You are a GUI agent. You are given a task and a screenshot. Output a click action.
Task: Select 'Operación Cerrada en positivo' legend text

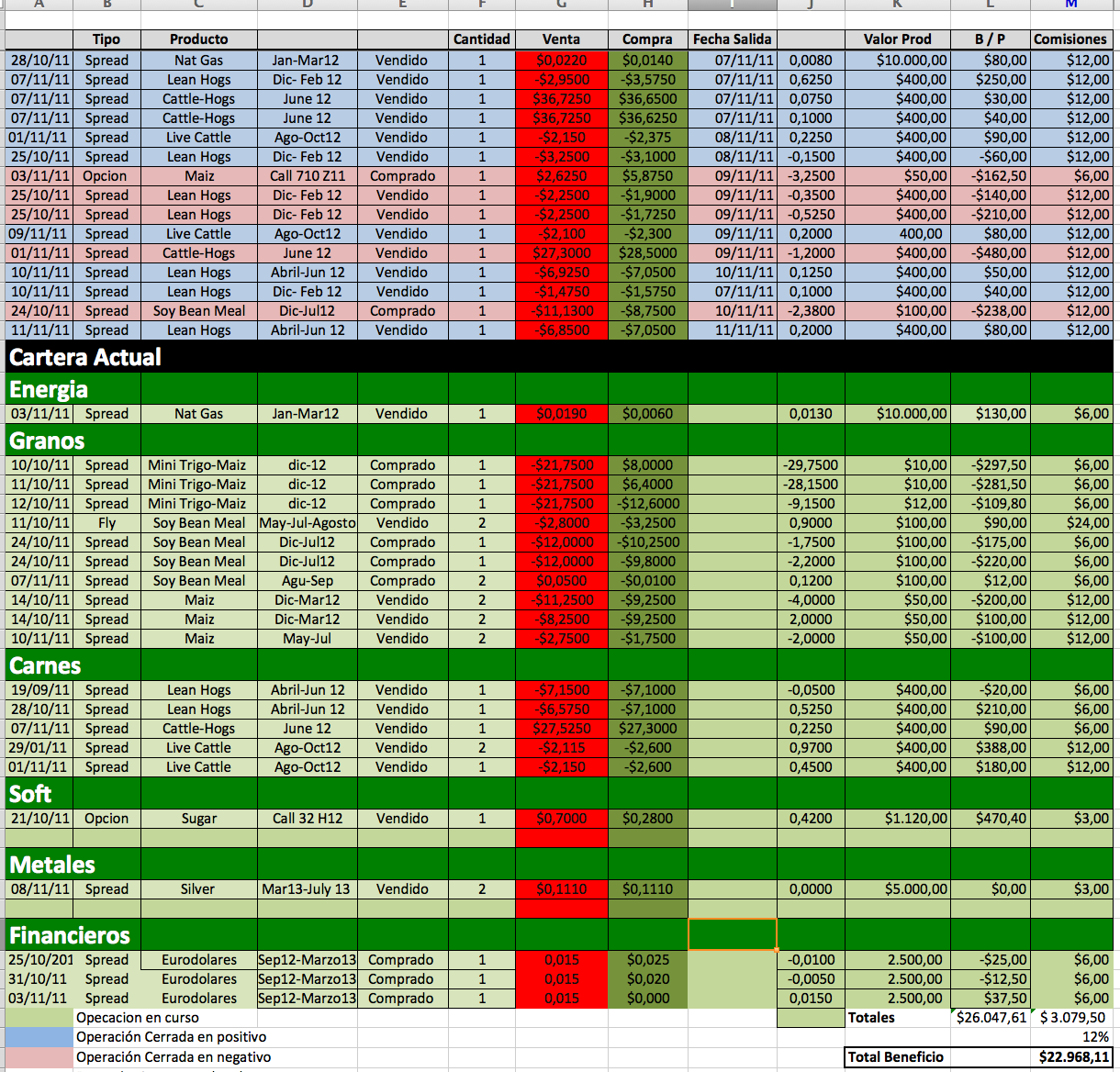click(x=172, y=1037)
